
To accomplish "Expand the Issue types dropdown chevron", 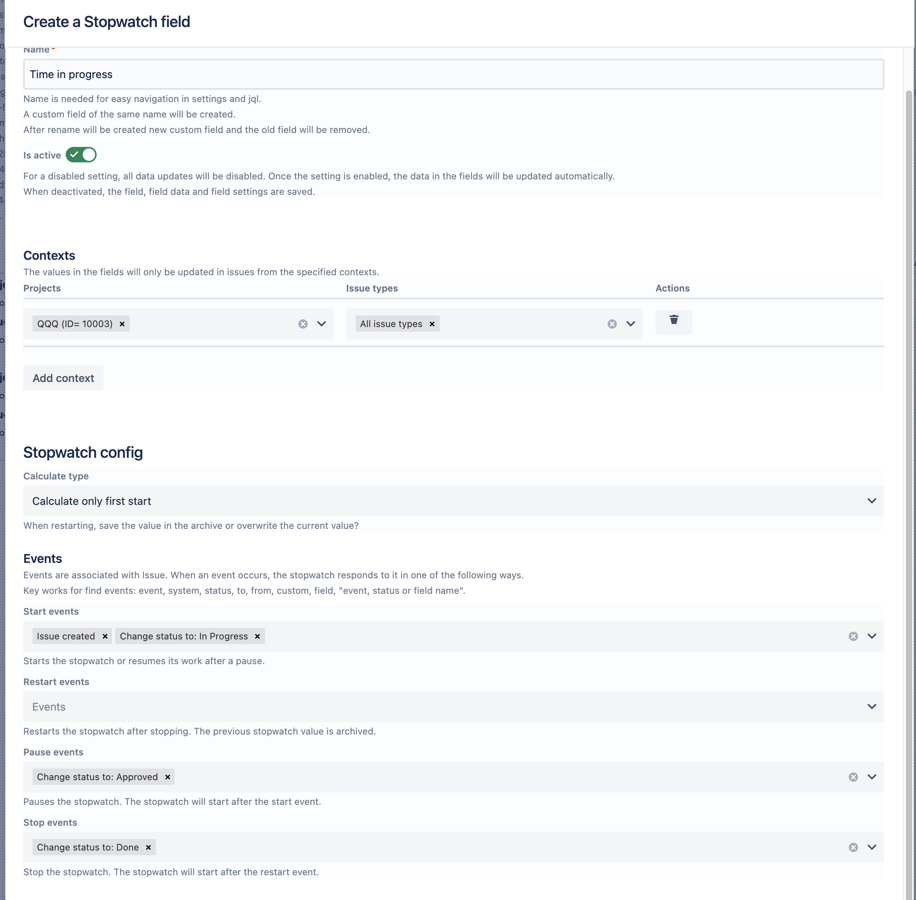I will (631, 324).
